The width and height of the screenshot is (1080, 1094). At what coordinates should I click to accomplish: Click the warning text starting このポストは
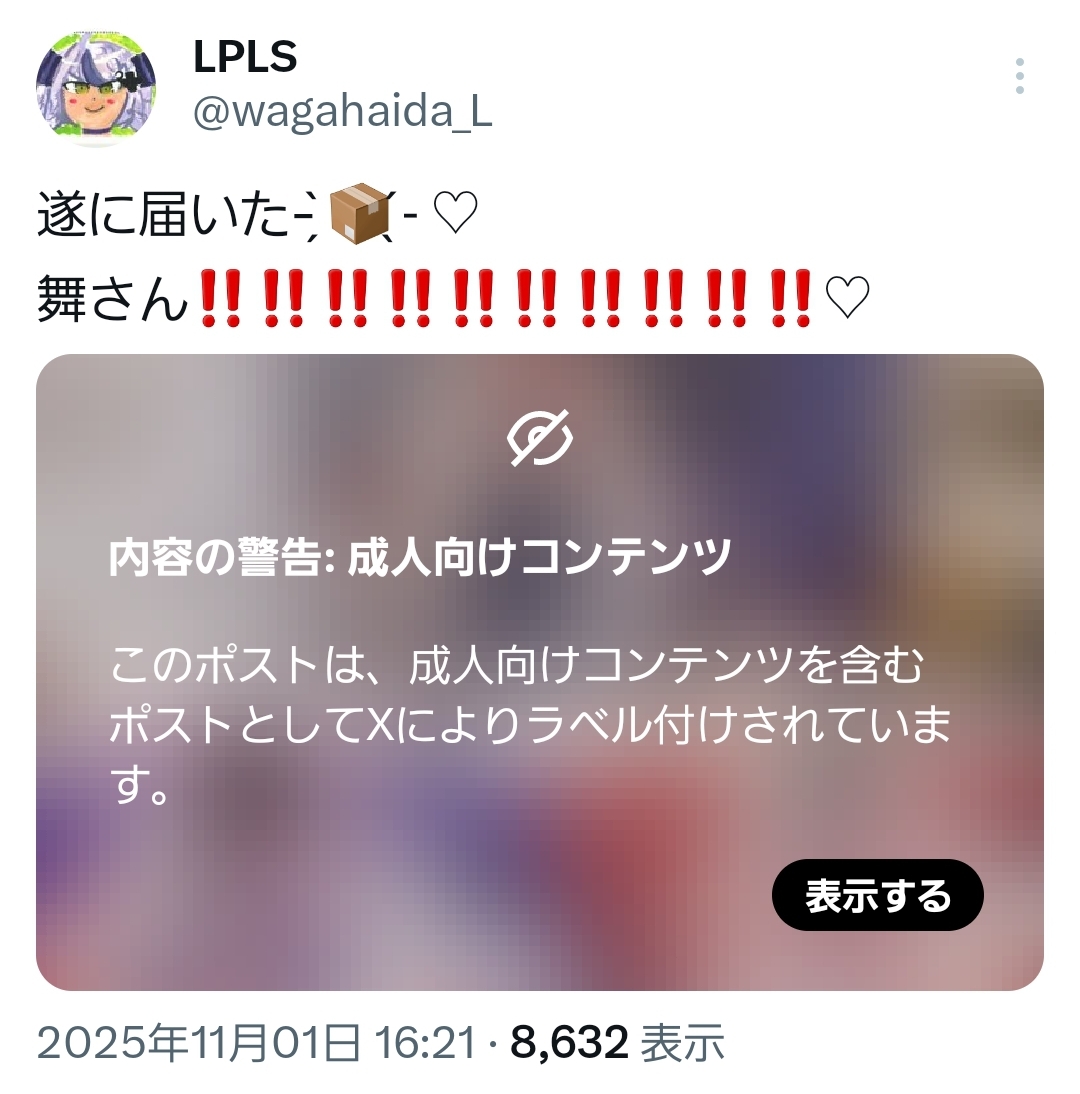(x=530, y=725)
